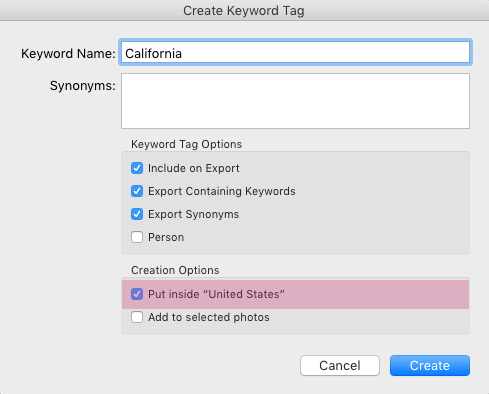Cancel the Create Keyword Tag dialog
489x394 pixels.
point(340,365)
